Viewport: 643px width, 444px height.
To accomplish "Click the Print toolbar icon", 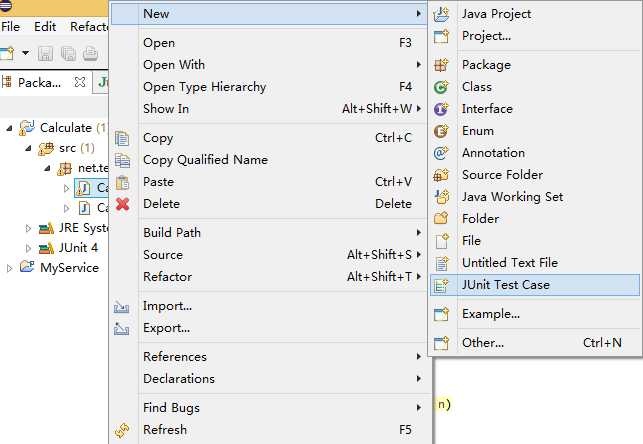I will click(90, 54).
